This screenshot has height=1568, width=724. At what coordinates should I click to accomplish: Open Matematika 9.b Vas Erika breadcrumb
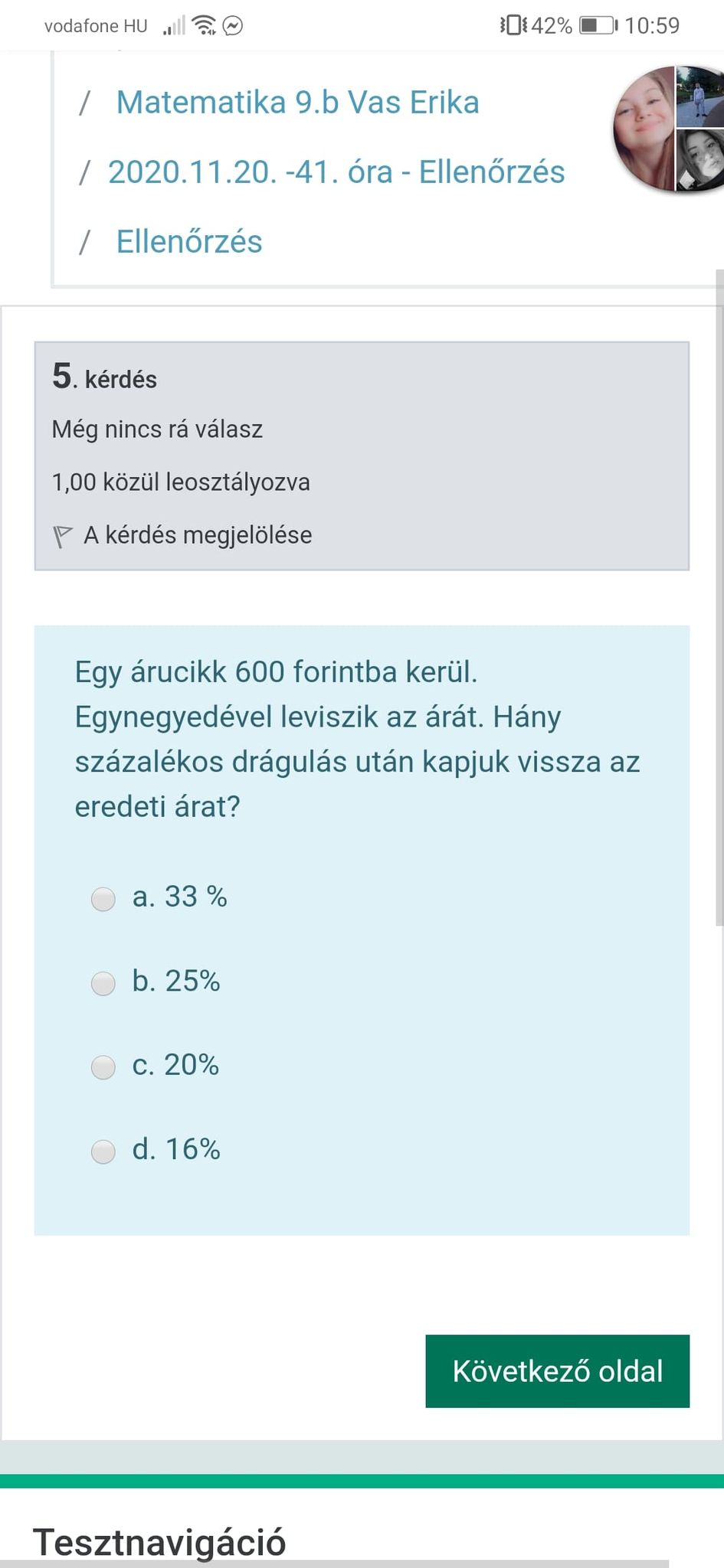(297, 103)
